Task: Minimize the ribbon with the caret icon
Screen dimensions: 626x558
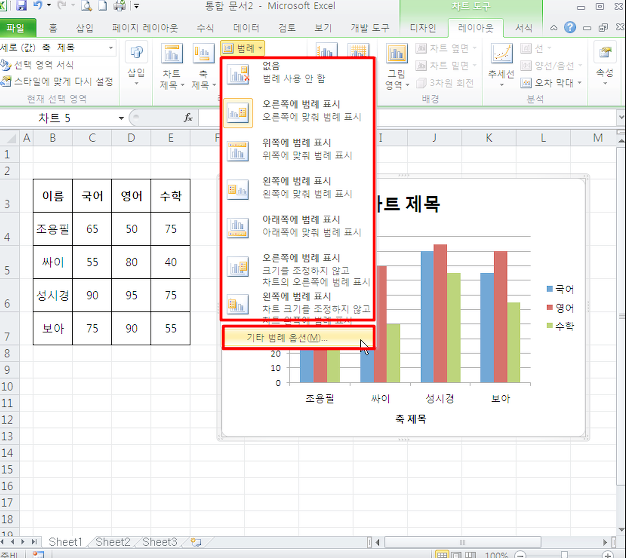Action: tap(553, 28)
